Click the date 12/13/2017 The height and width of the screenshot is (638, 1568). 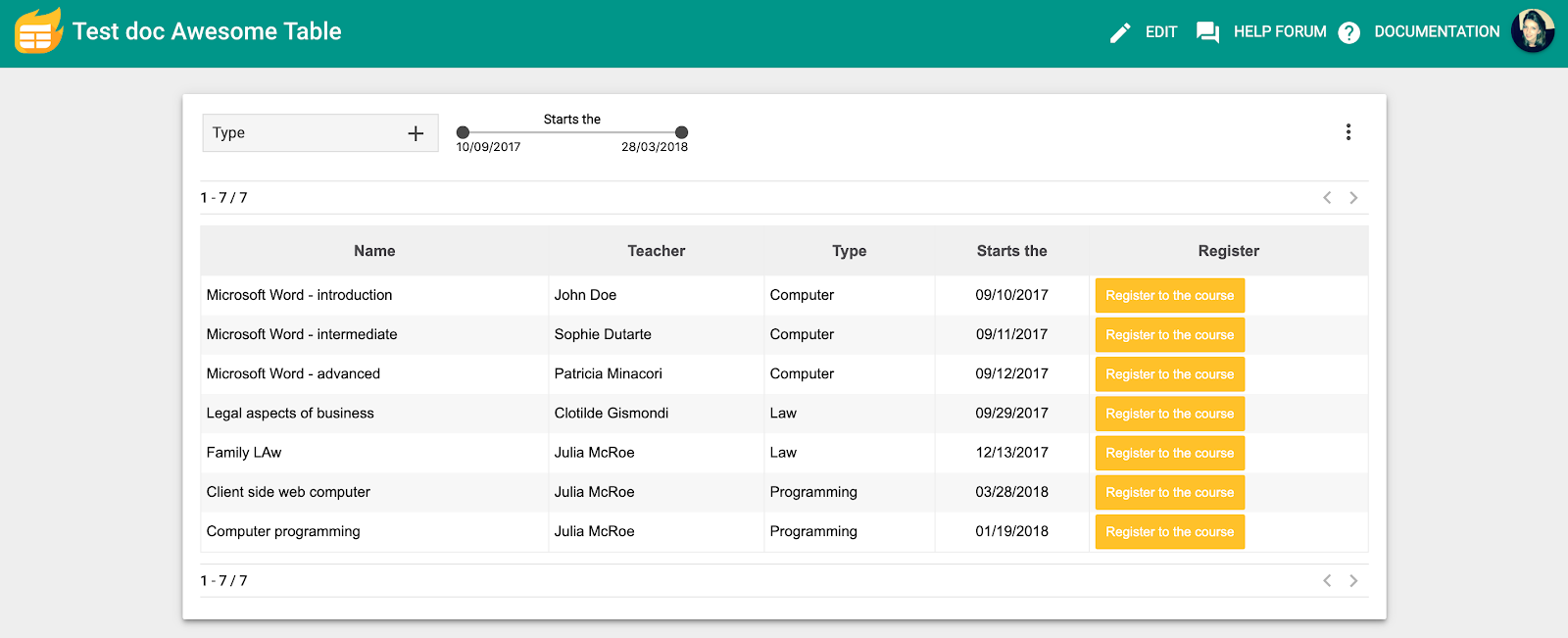[1011, 452]
